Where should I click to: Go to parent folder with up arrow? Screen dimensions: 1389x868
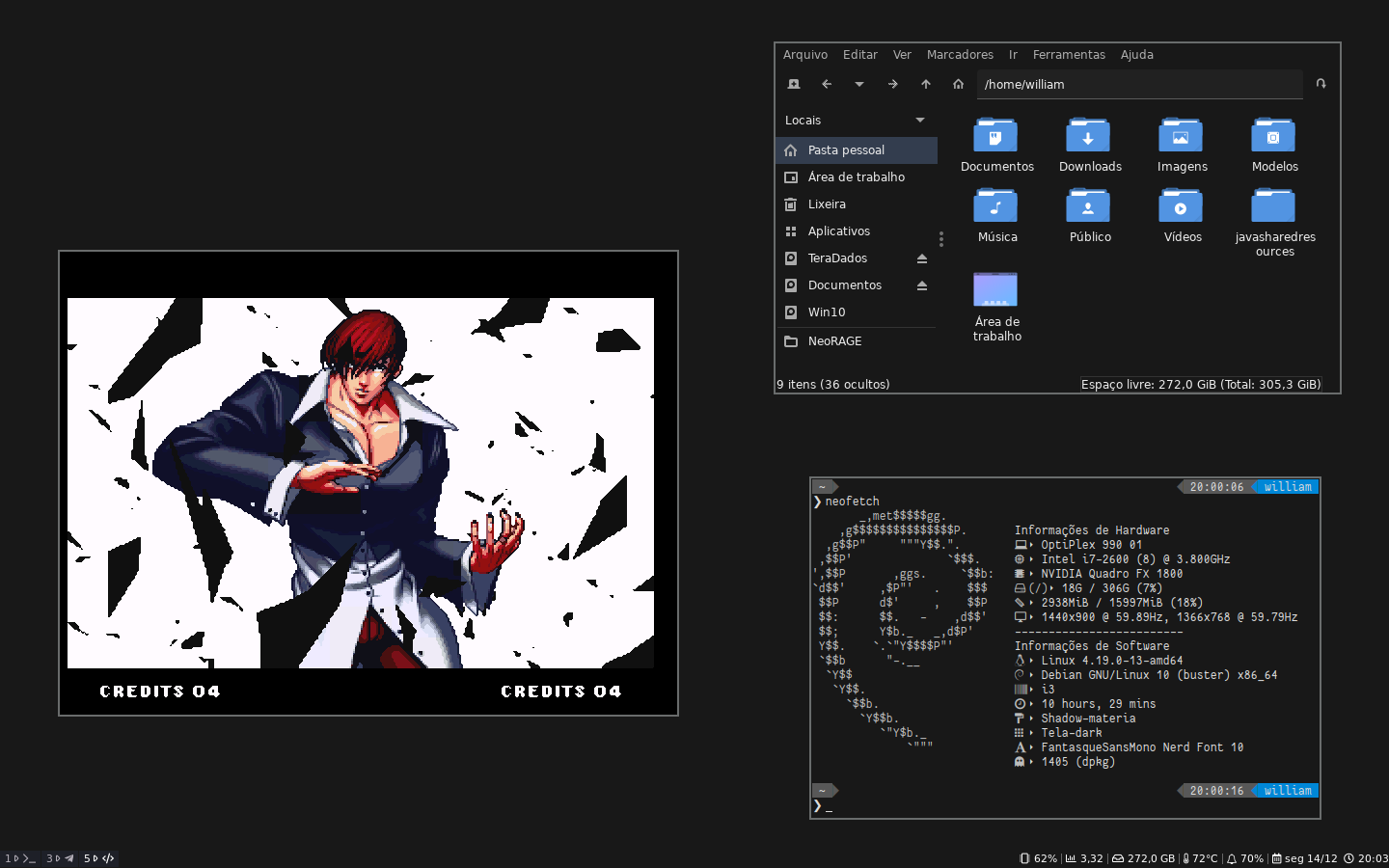coord(926,84)
